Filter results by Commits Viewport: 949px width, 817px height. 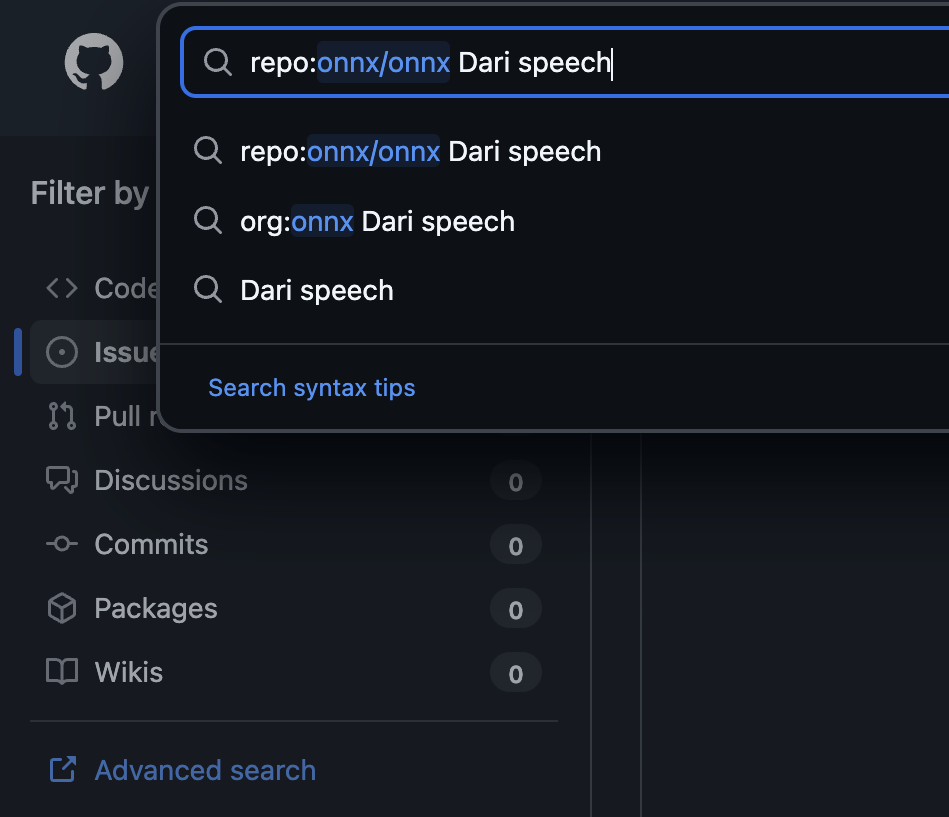(151, 544)
